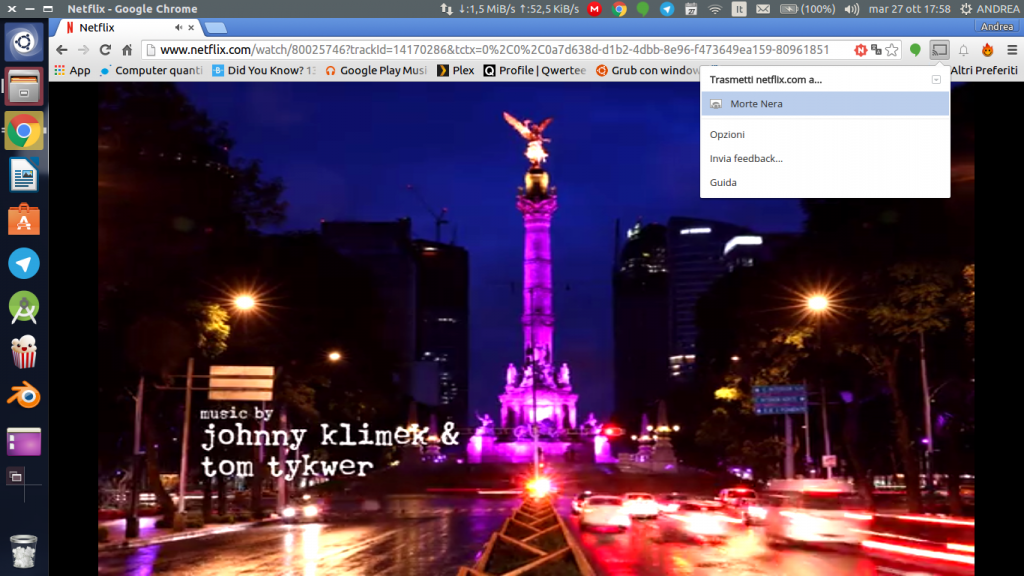Close the Netflix tab

pyautogui.click(x=191, y=27)
